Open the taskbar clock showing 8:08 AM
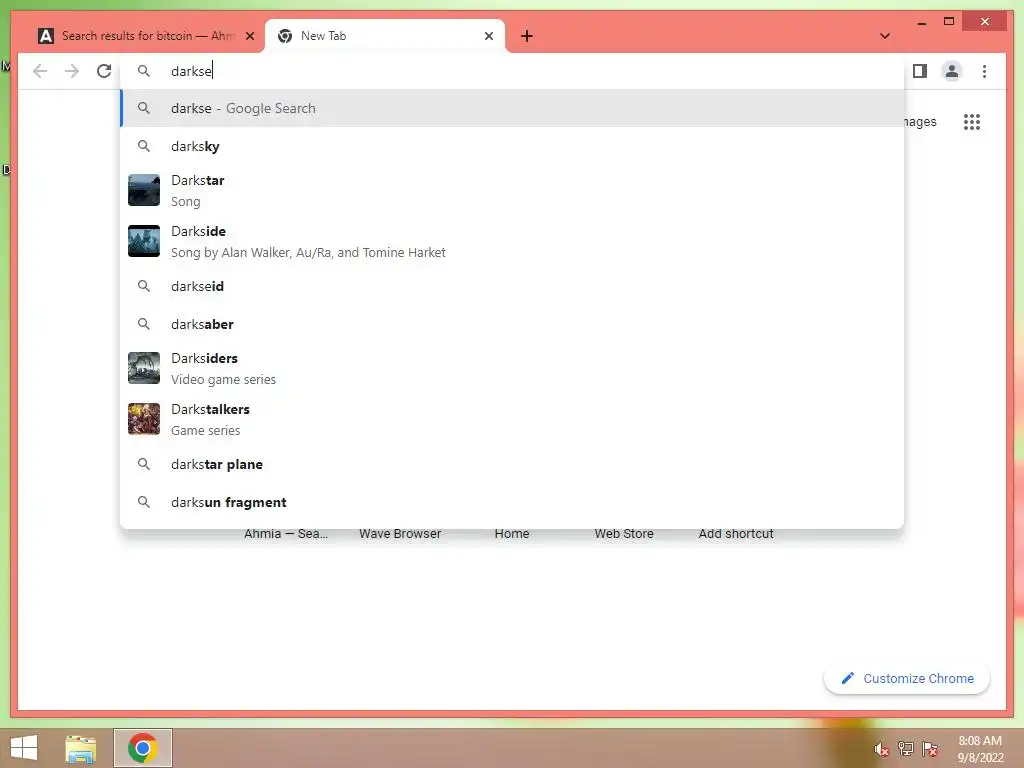 [x=980, y=749]
